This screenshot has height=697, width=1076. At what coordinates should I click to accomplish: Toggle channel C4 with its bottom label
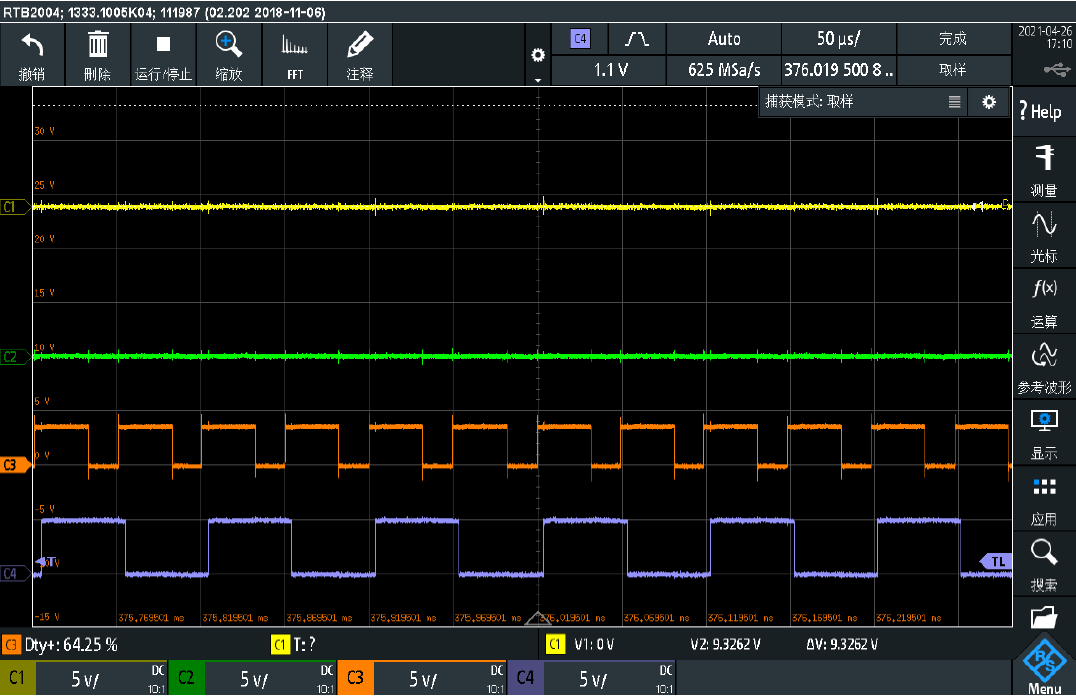(x=525, y=678)
